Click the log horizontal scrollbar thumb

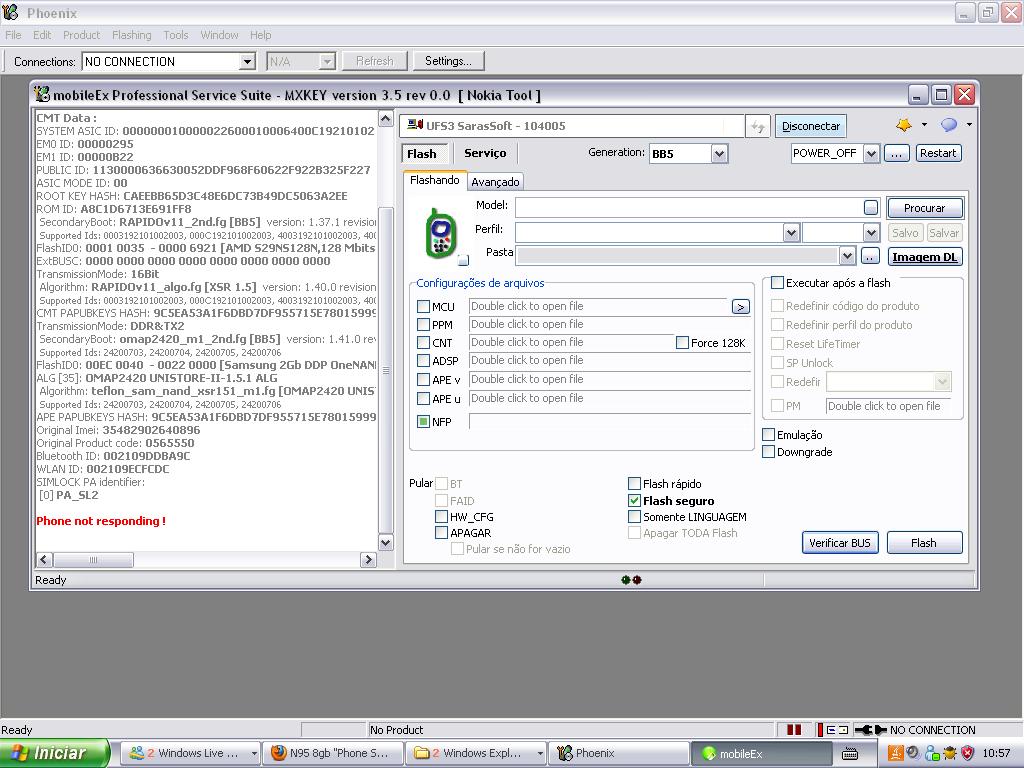93,560
